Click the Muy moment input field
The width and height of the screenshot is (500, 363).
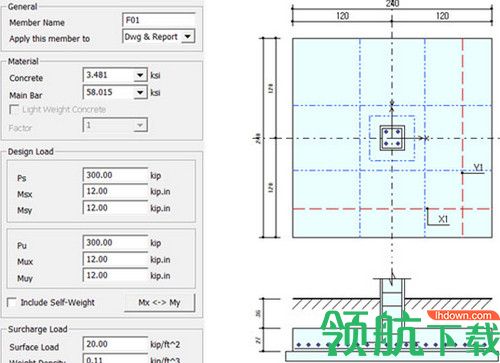(115, 275)
